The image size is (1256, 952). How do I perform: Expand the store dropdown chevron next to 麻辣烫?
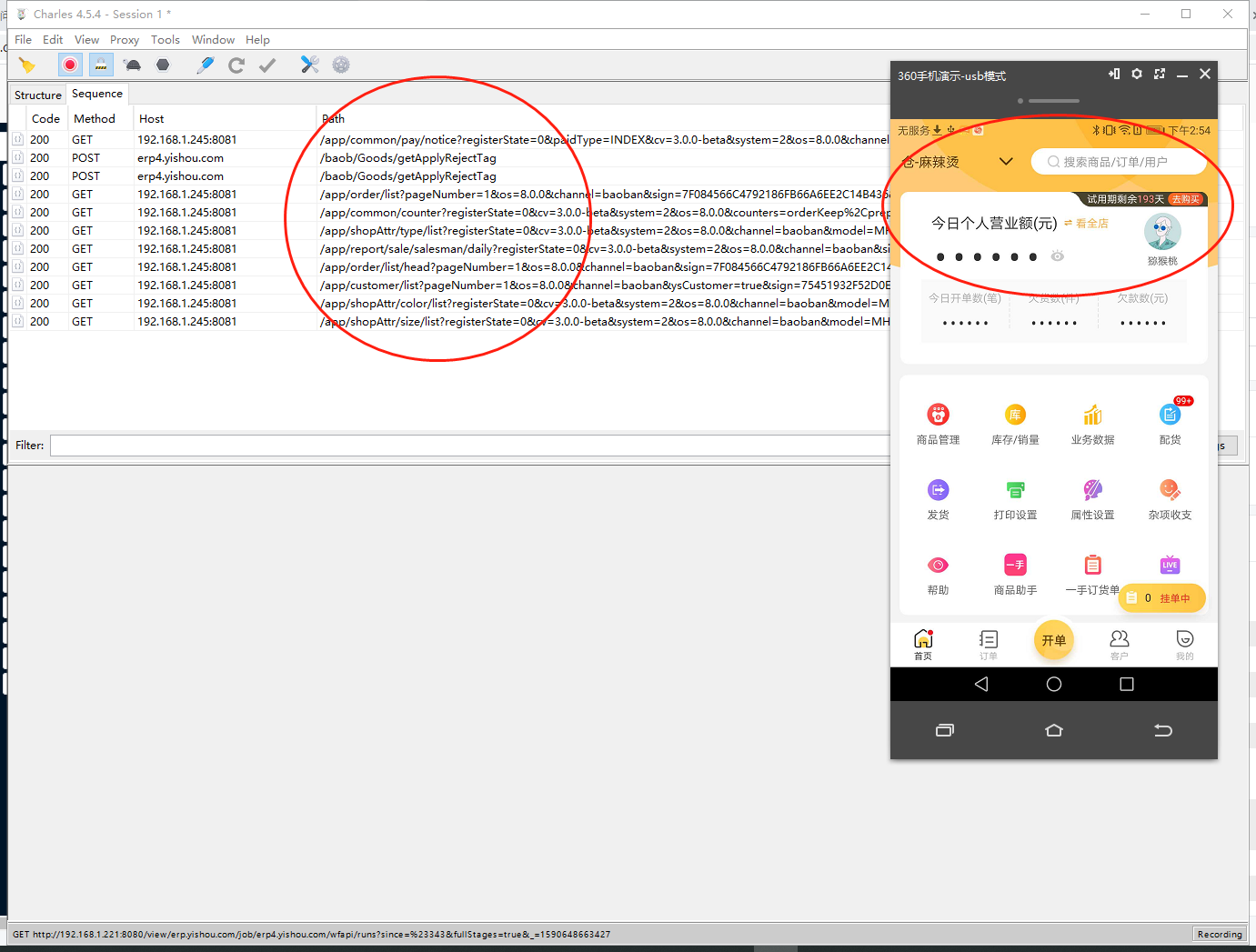point(1006,162)
